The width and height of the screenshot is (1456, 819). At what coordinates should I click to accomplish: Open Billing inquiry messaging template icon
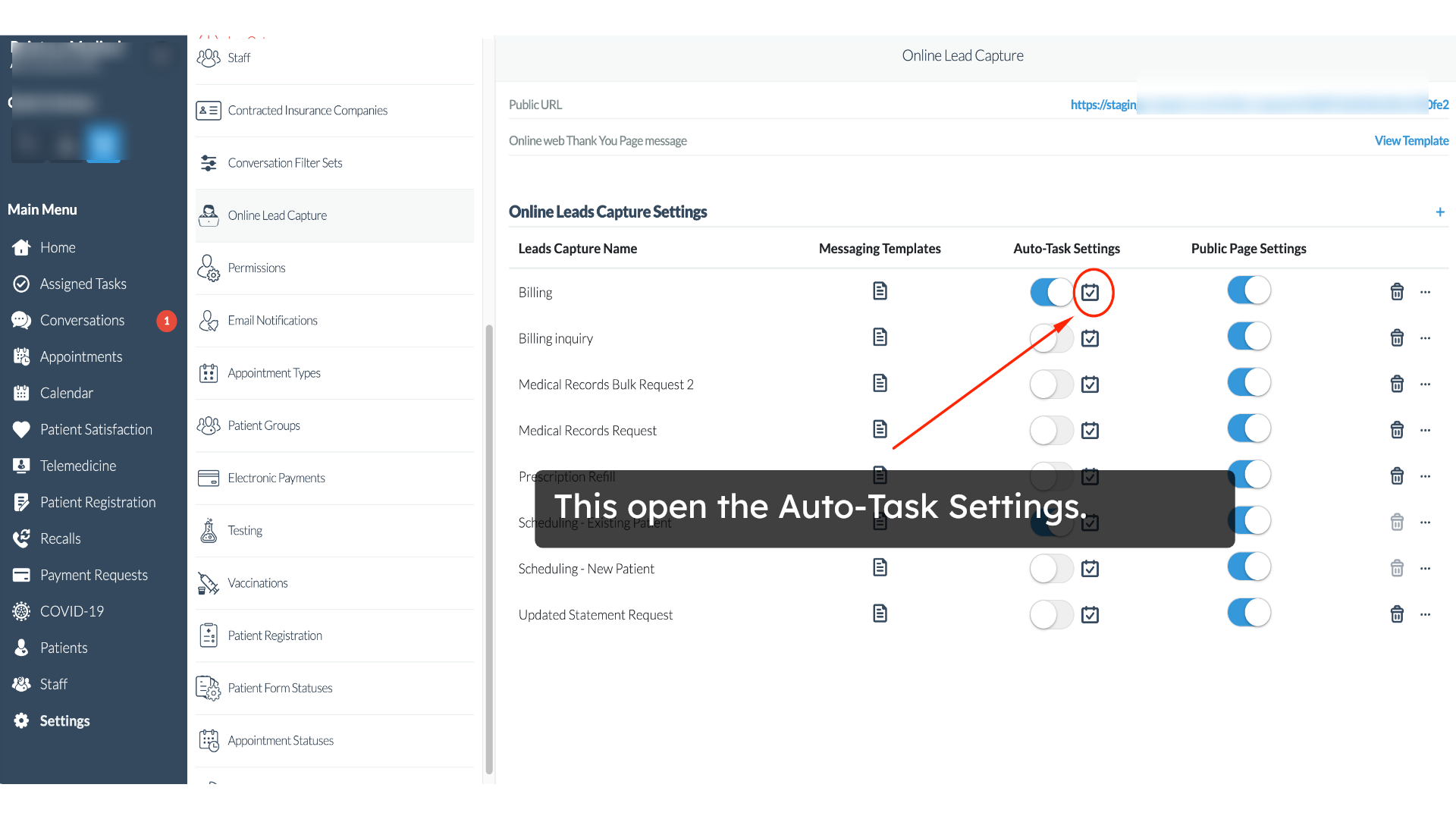[x=880, y=337]
